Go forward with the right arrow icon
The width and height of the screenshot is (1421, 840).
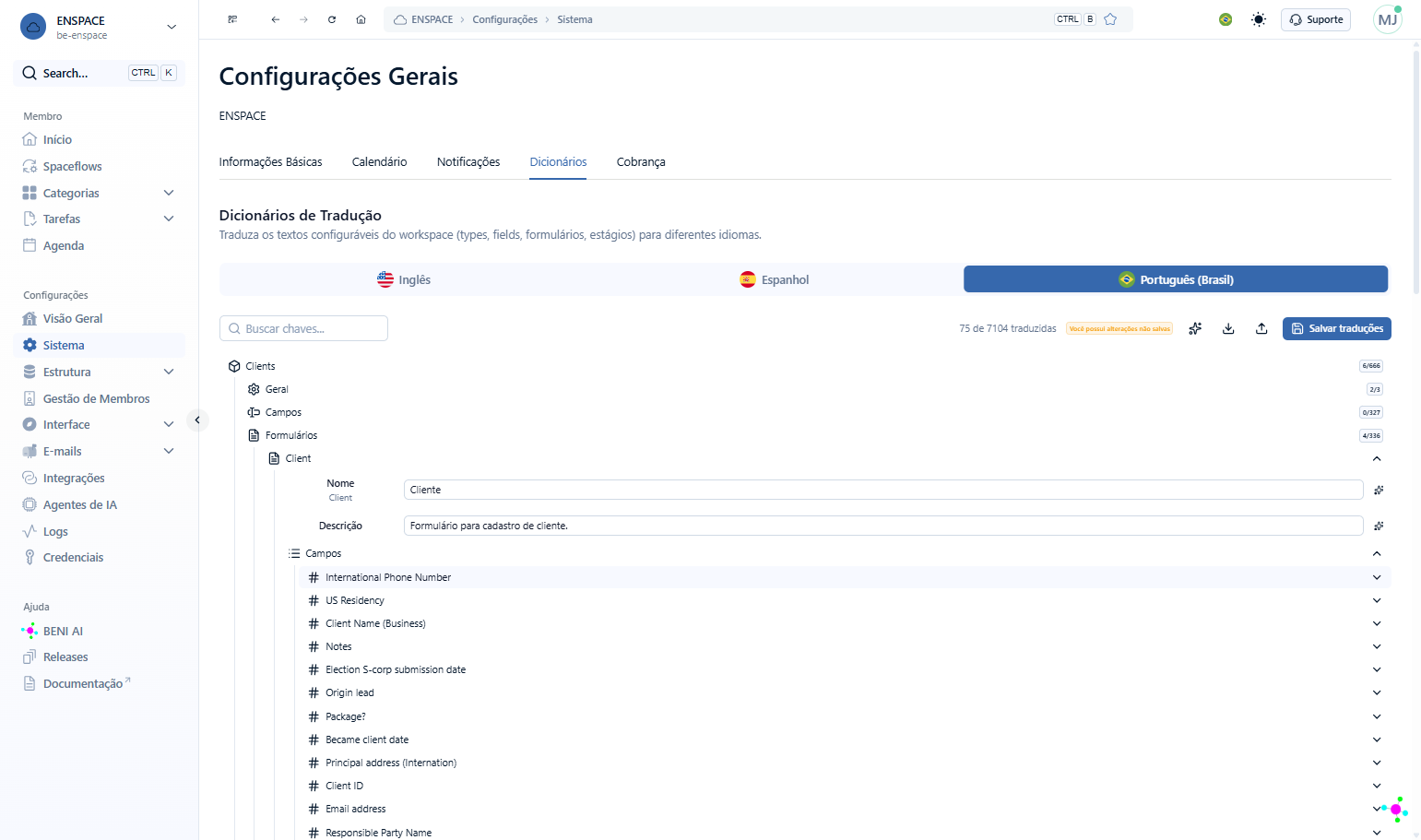pos(303,19)
